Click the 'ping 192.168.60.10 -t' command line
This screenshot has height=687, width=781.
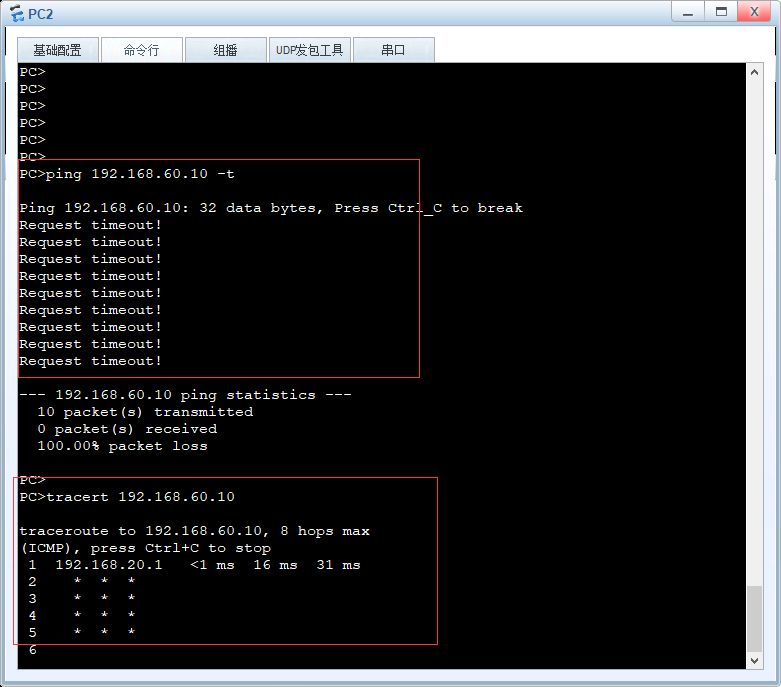[x=127, y=174]
